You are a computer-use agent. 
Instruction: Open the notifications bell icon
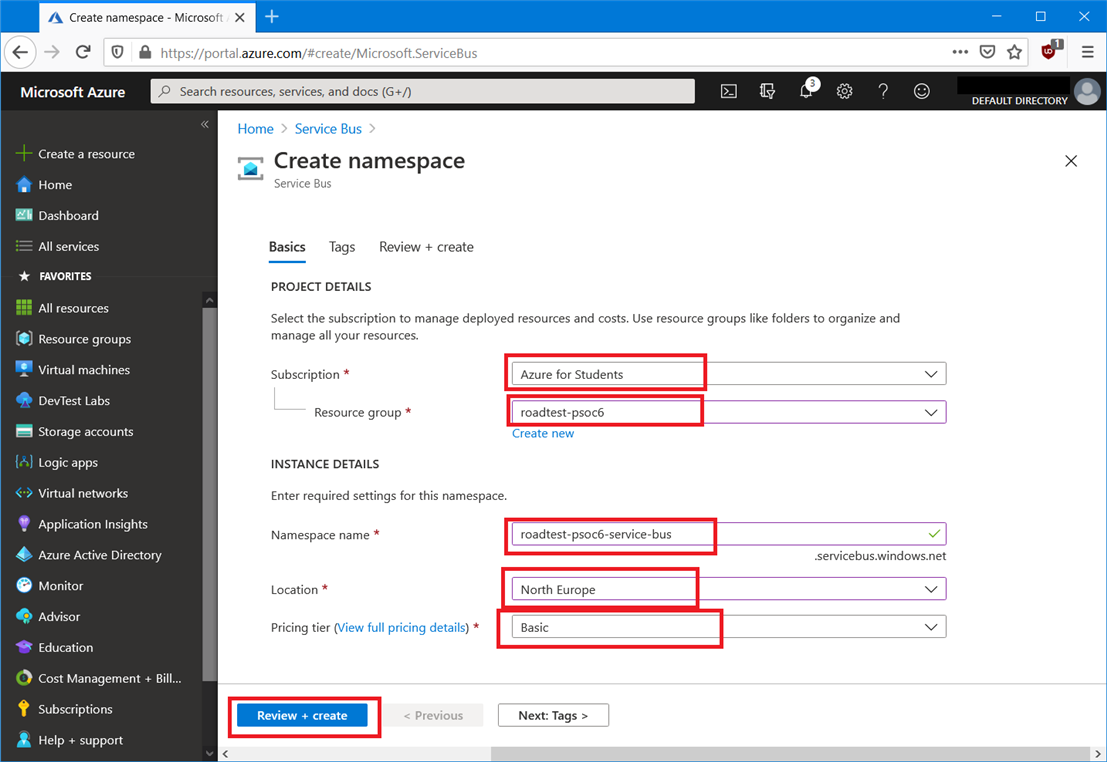[x=806, y=91]
